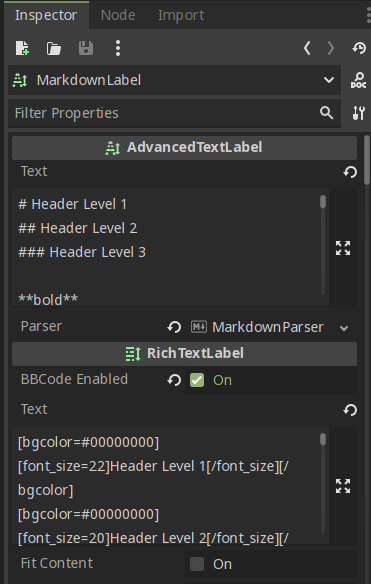This screenshot has height=584, width=371.
Task: Open the load resource folder icon
Action: (x=54, y=48)
